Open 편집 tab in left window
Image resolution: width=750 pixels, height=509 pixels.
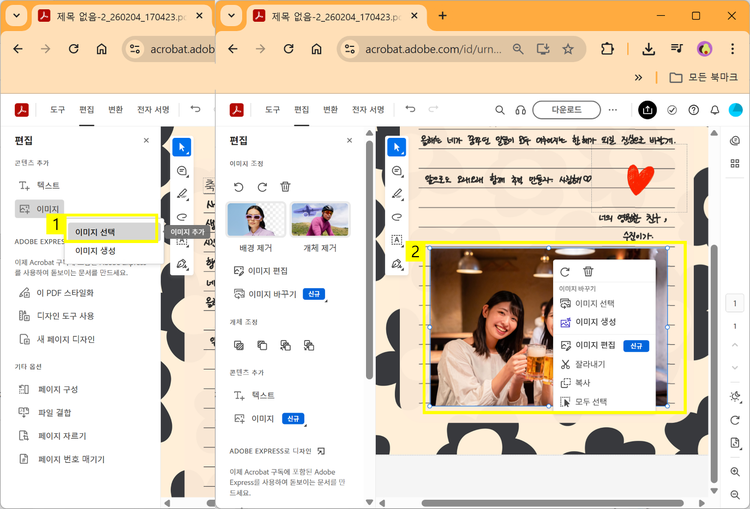click(x=87, y=110)
